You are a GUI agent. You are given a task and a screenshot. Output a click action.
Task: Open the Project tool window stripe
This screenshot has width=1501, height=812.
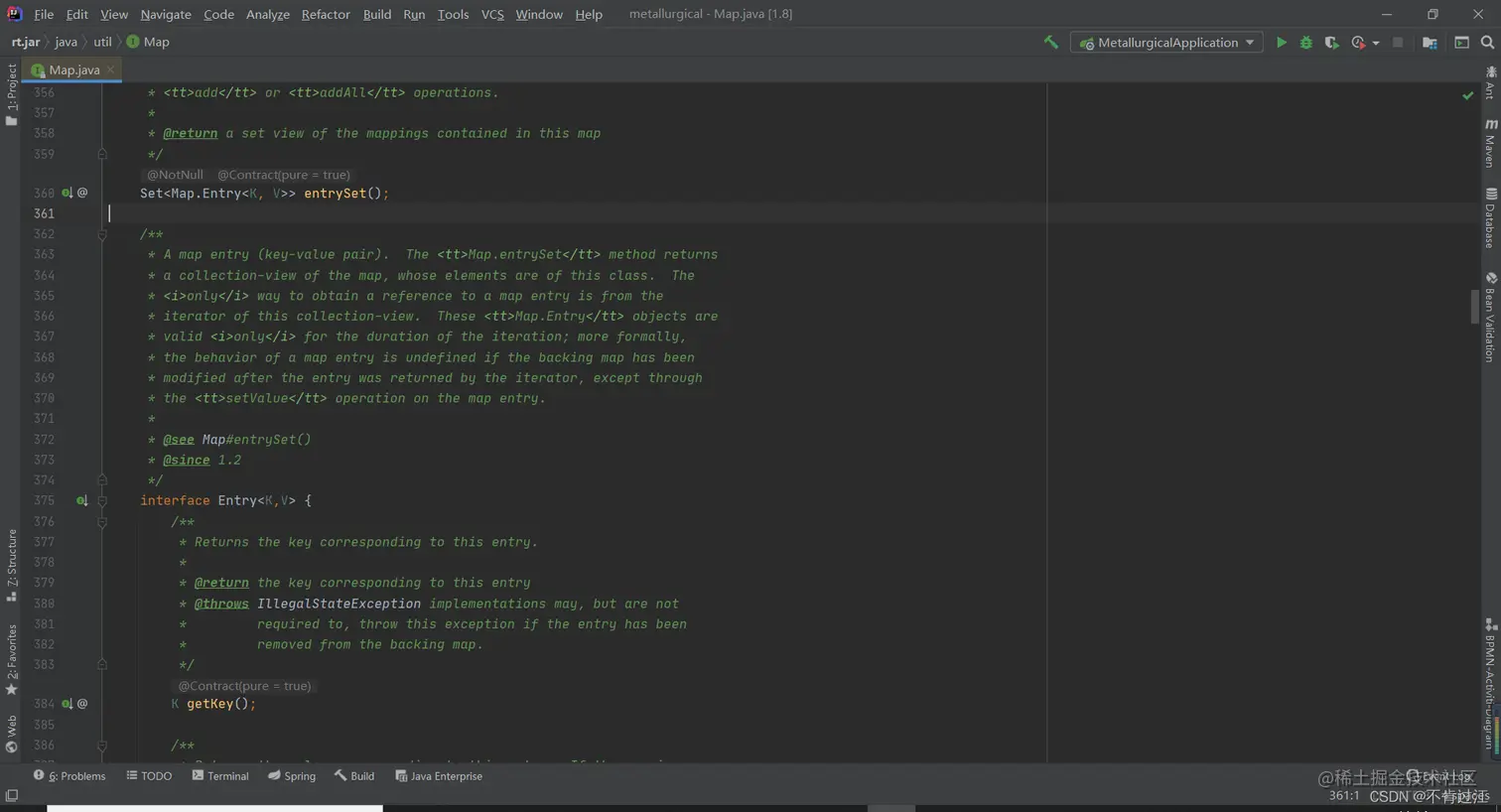[x=11, y=94]
